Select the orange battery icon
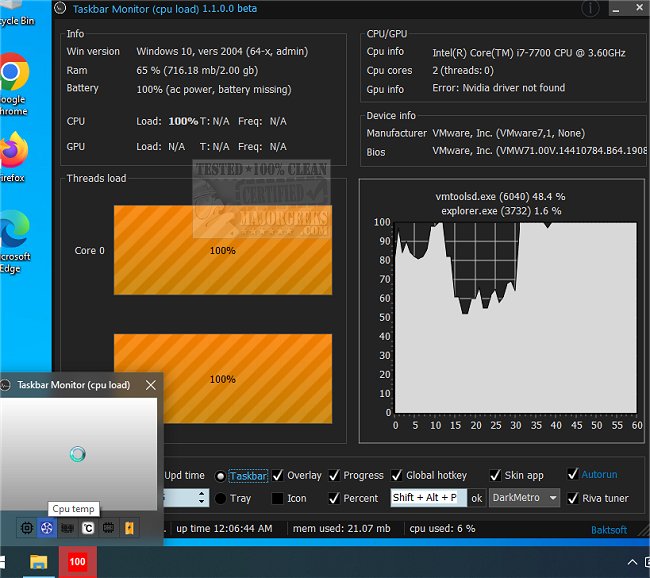This screenshot has width=650, height=578. [x=128, y=527]
